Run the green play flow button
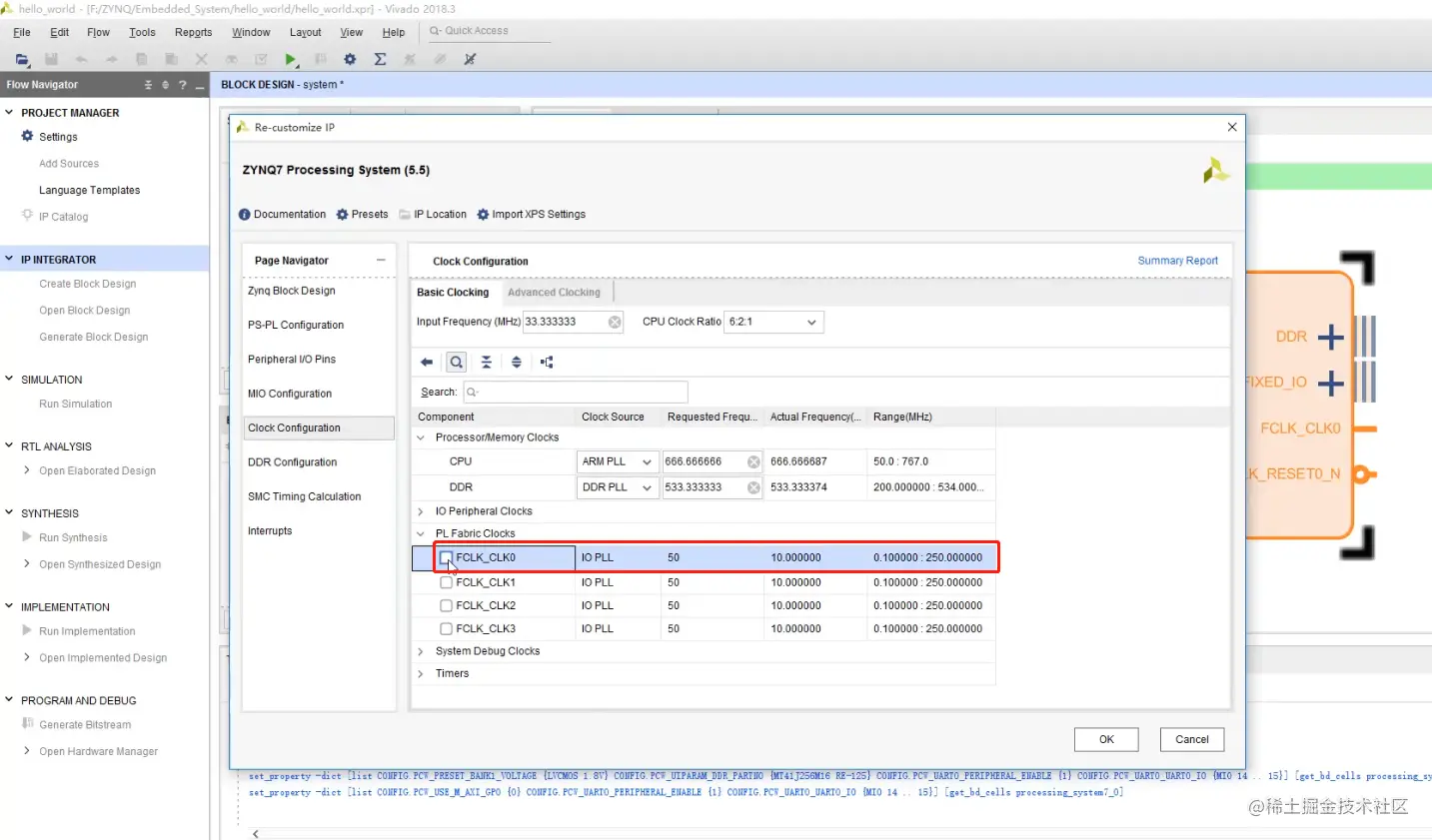This screenshot has width=1432, height=840. (x=290, y=59)
